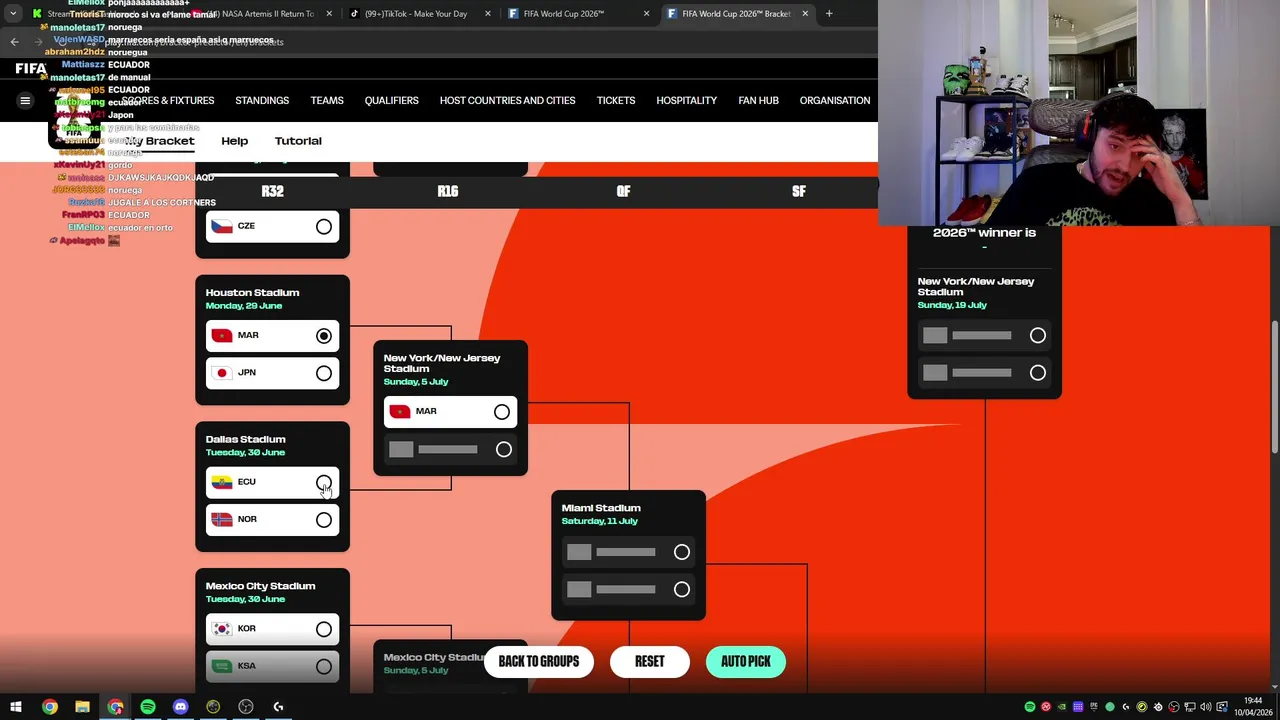The image size is (1280, 720).
Task: Select second finalist radio in final card
Action: coord(1038,373)
